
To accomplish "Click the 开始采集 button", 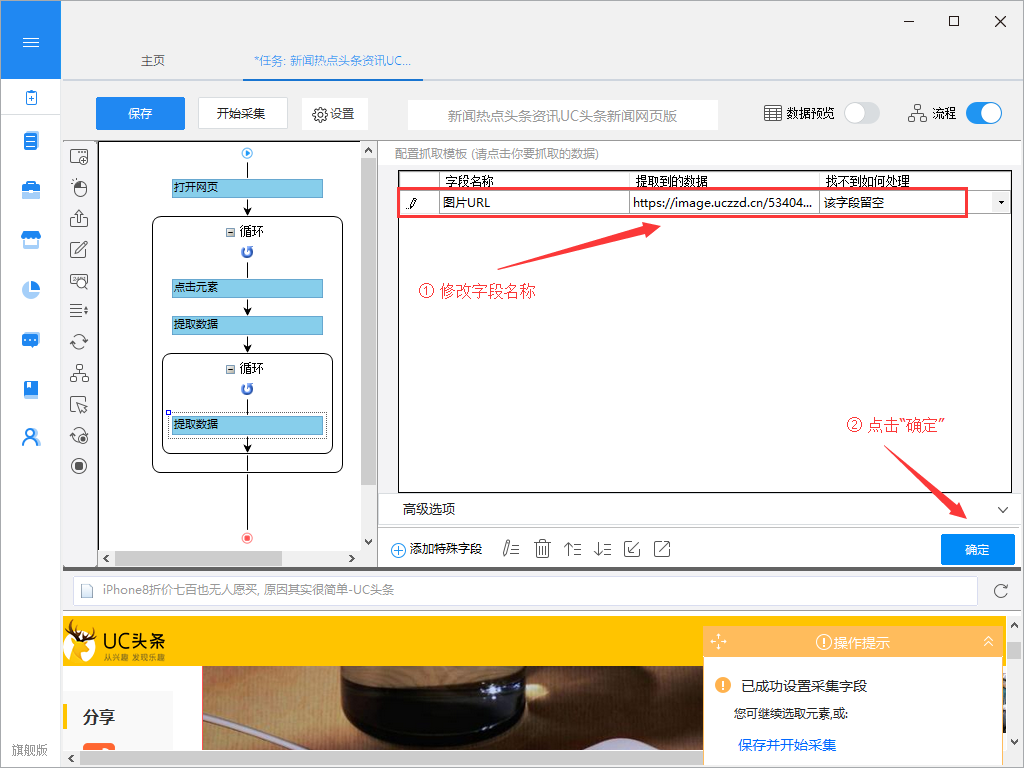I will click(243, 113).
